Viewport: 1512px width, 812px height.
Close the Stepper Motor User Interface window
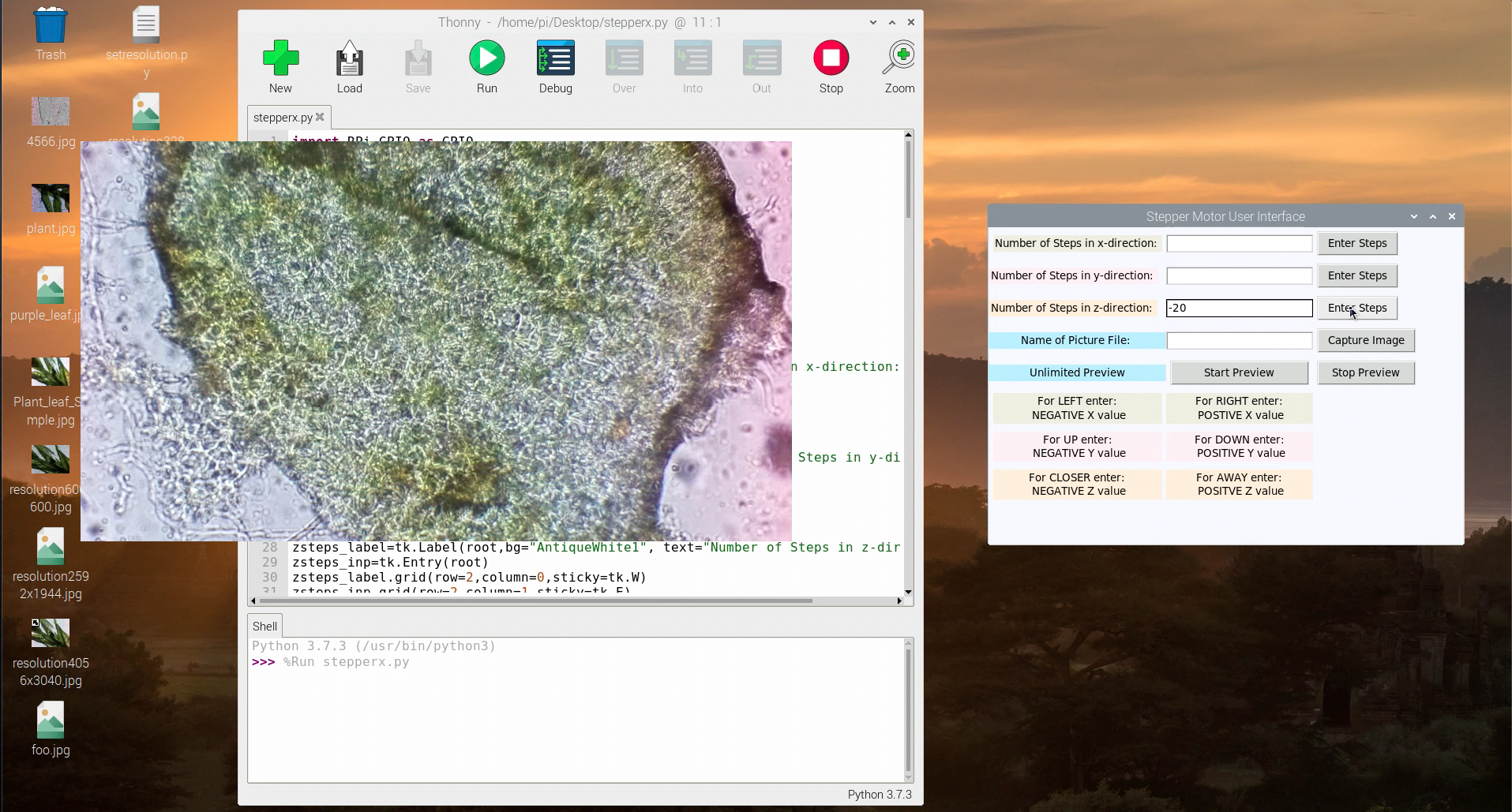point(1452,216)
